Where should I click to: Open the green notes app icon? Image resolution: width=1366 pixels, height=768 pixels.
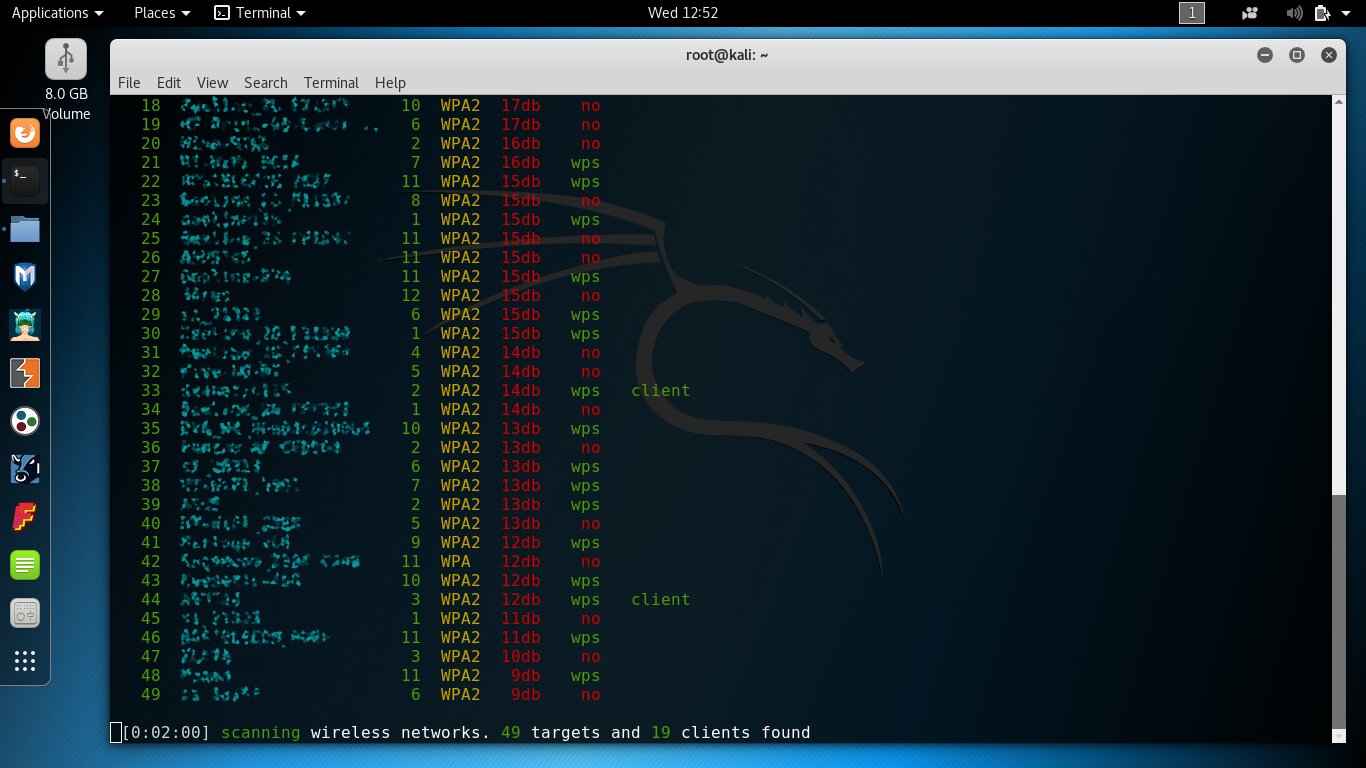25,565
